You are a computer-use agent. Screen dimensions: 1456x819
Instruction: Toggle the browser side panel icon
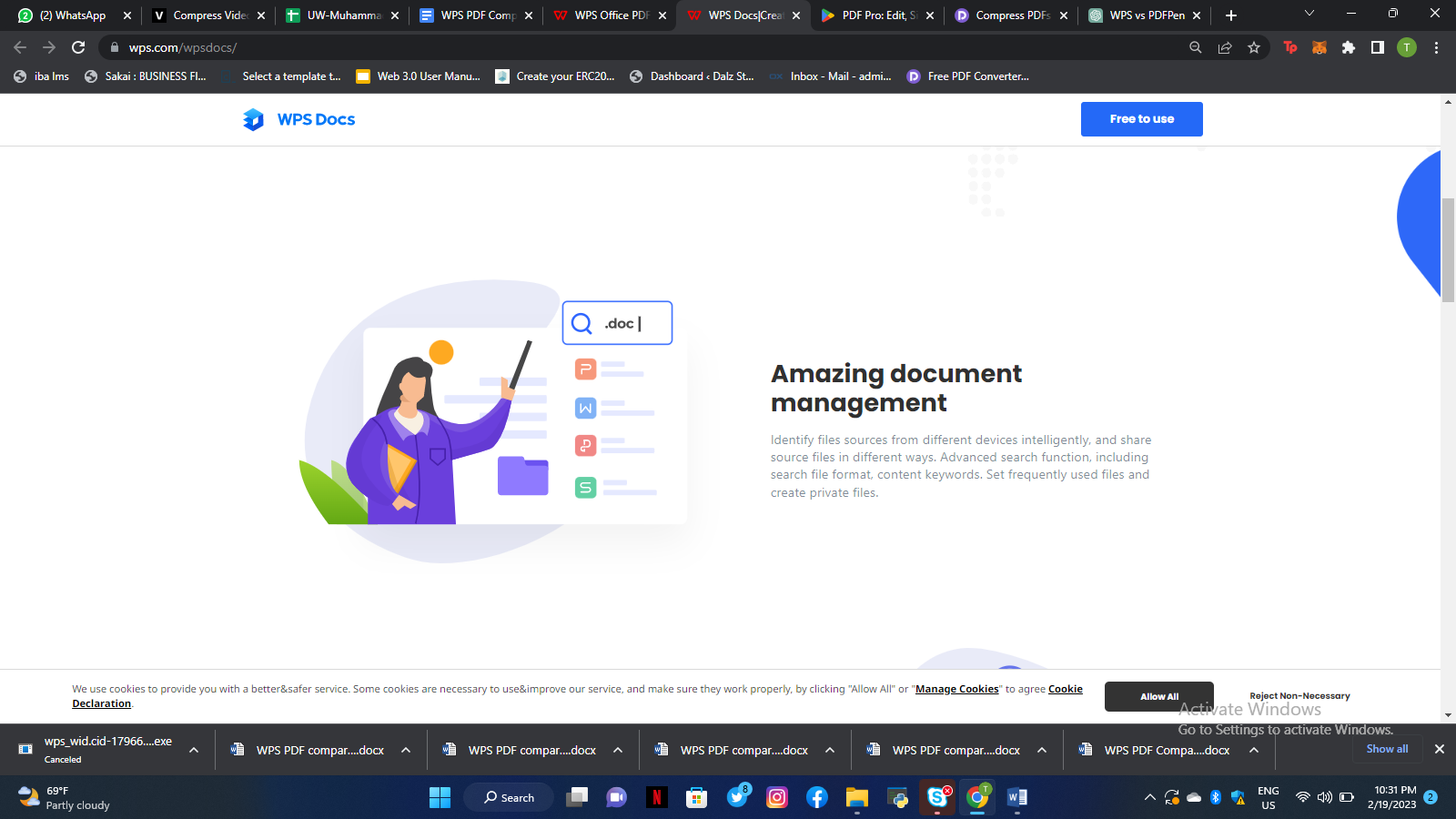tap(1378, 47)
